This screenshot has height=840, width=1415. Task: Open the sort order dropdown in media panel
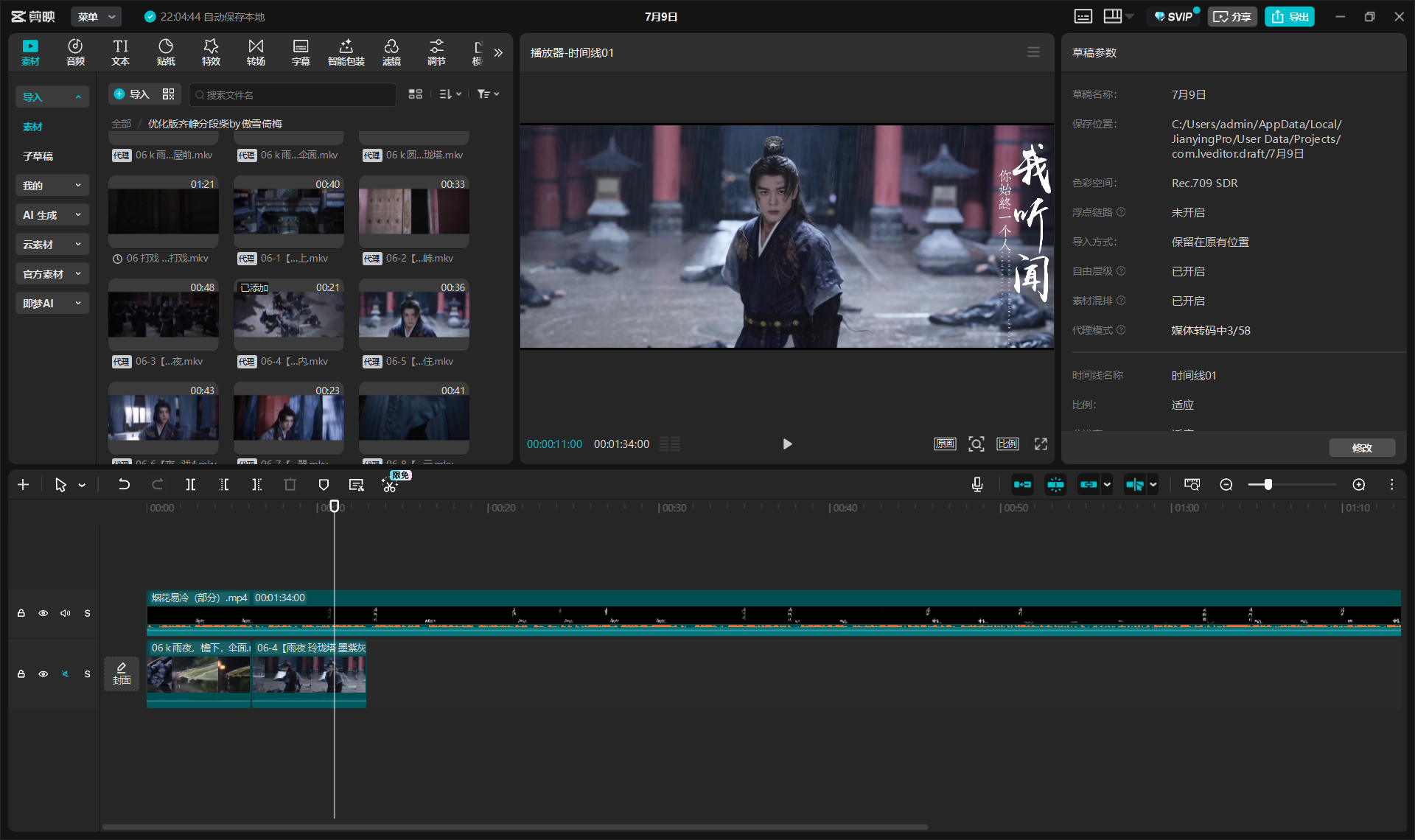pyautogui.click(x=450, y=94)
